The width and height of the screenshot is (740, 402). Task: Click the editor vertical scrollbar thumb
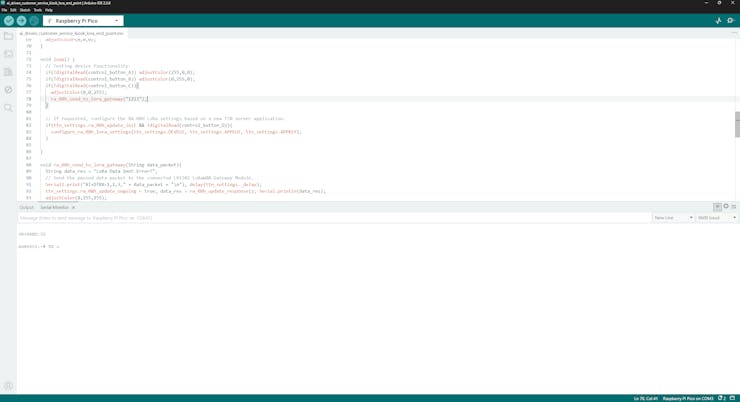click(x=737, y=125)
